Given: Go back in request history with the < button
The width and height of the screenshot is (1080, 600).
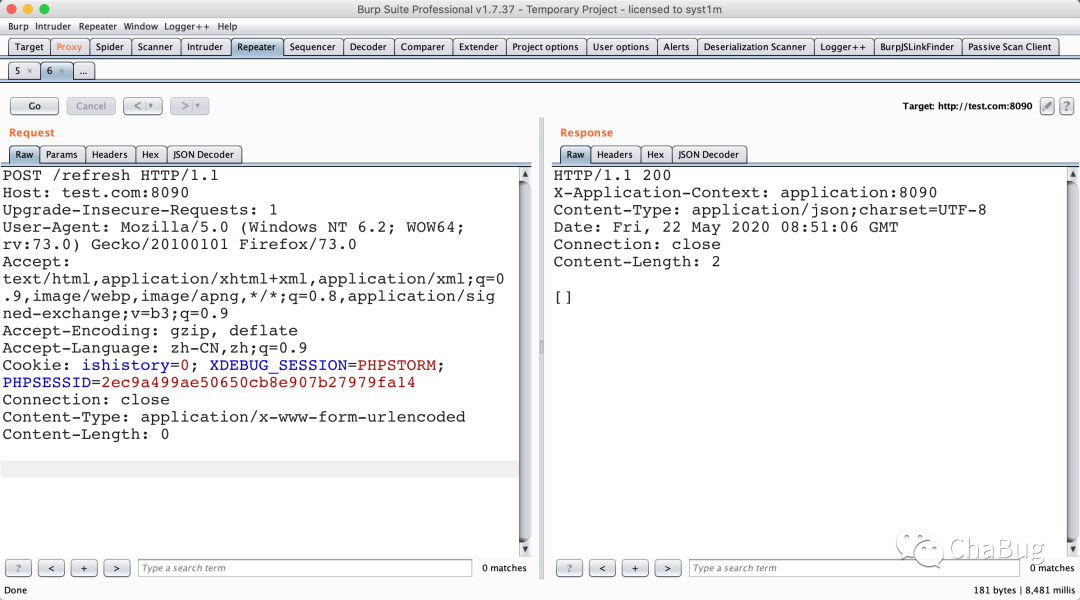Looking at the screenshot, I should [x=143, y=106].
